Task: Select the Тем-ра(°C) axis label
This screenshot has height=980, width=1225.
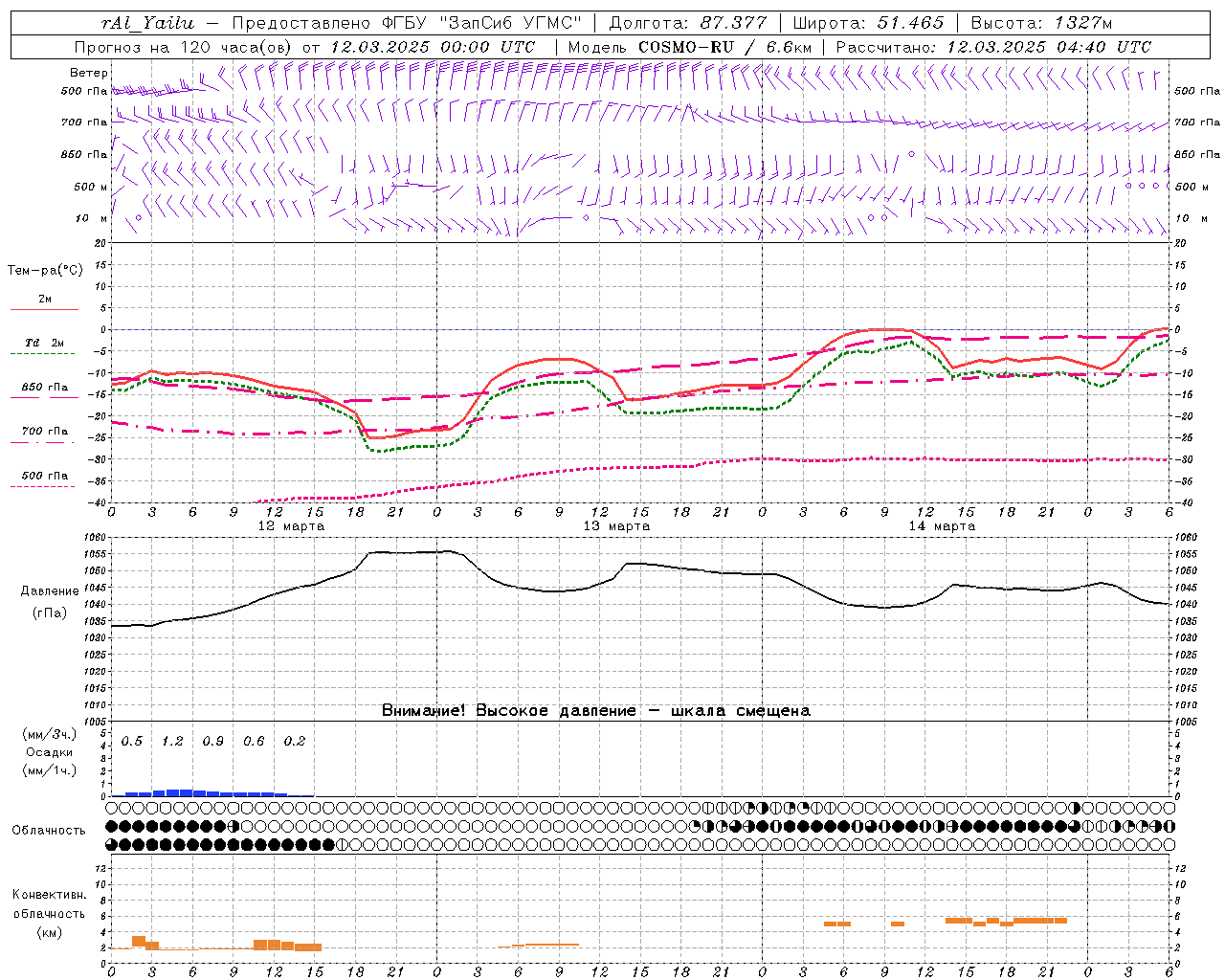Action: click(45, 271)
